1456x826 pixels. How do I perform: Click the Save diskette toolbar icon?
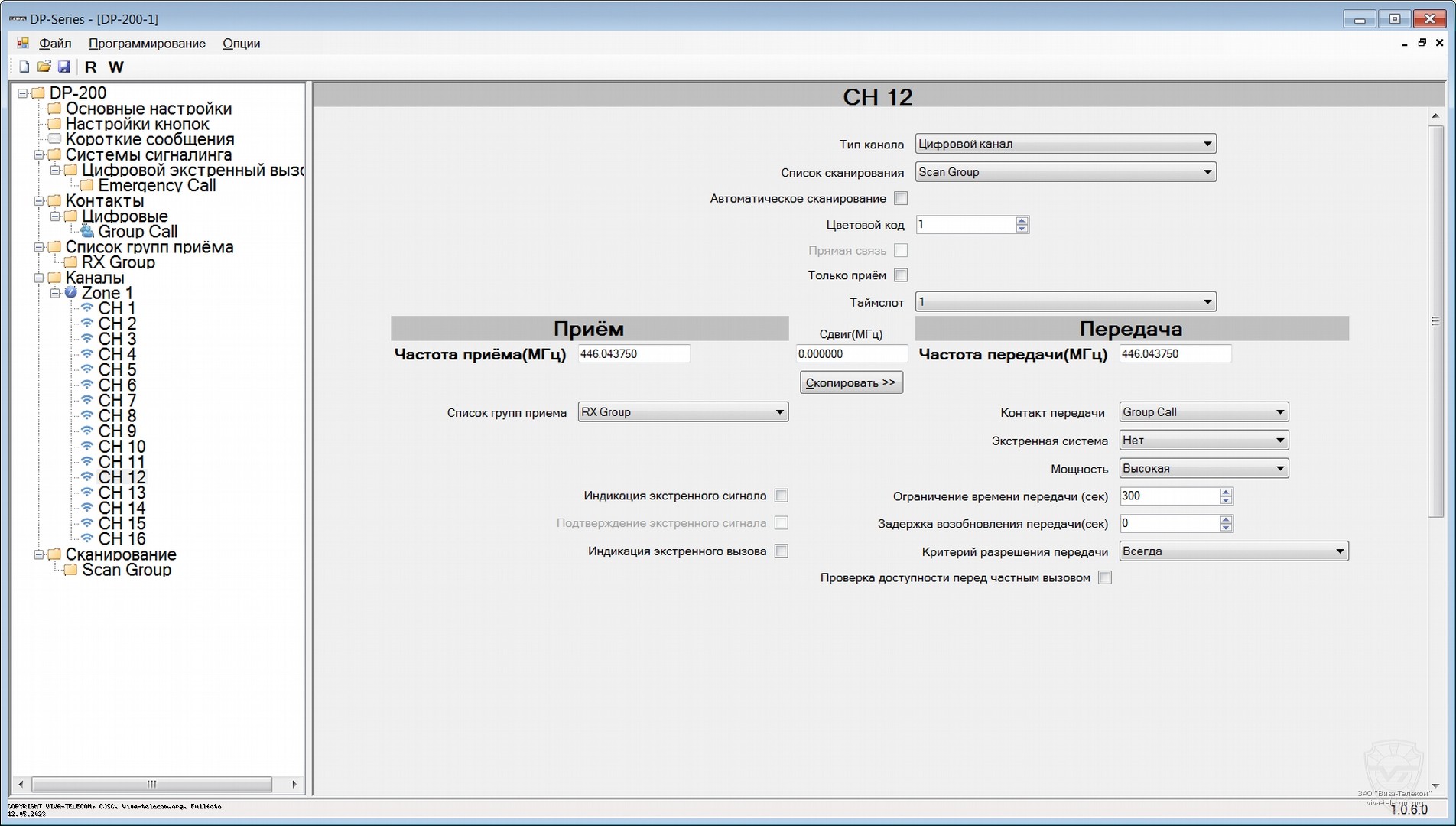pos(64,67)
